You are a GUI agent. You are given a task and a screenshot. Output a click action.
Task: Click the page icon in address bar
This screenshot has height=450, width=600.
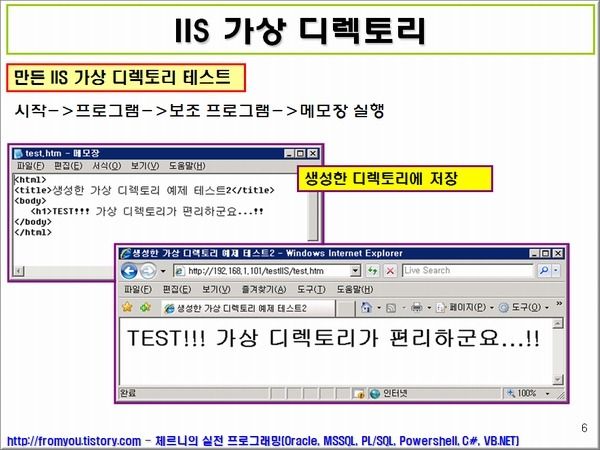pos(180,271)
